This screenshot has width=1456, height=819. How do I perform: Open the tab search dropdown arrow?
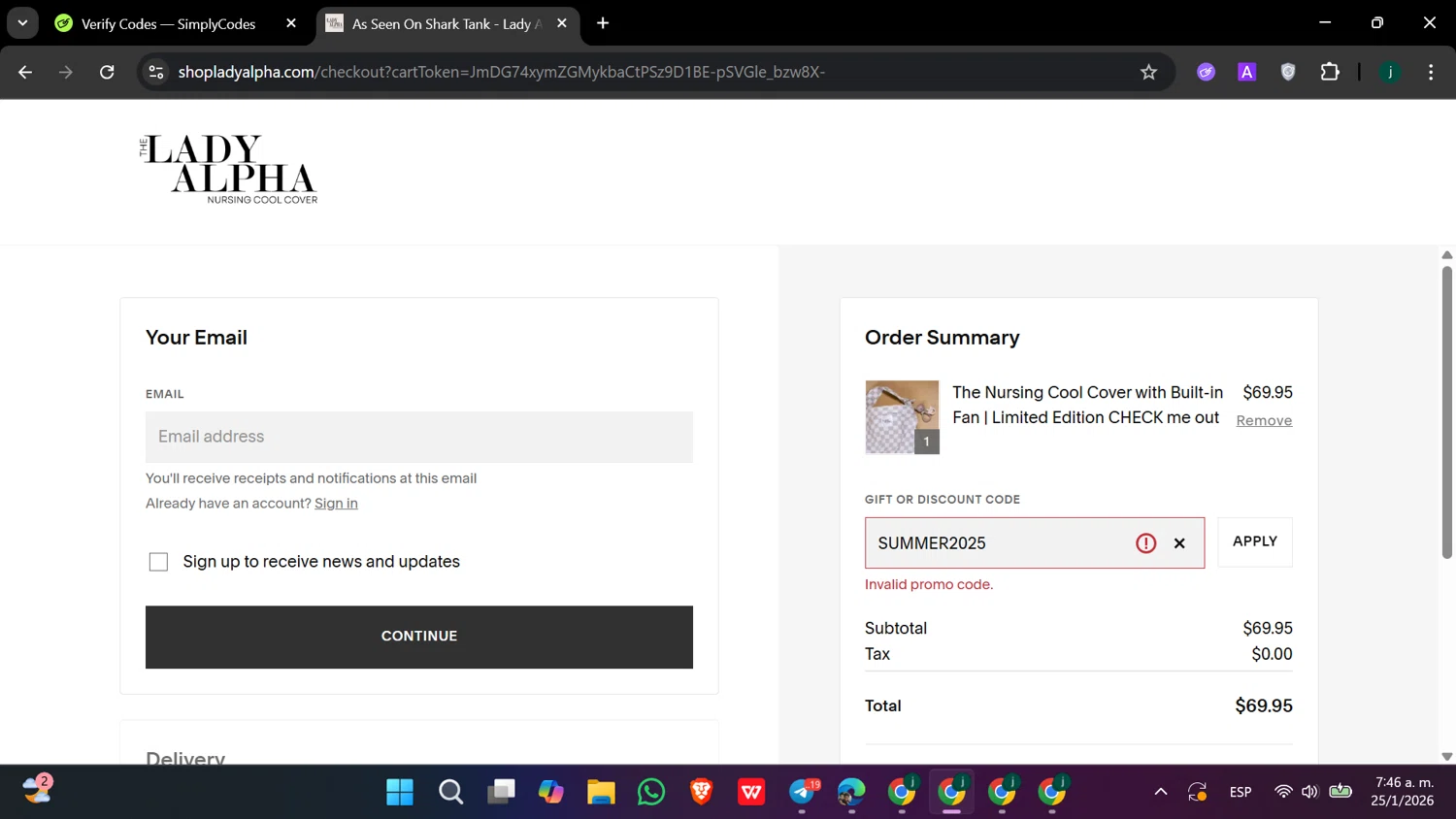tap(22, 23)
